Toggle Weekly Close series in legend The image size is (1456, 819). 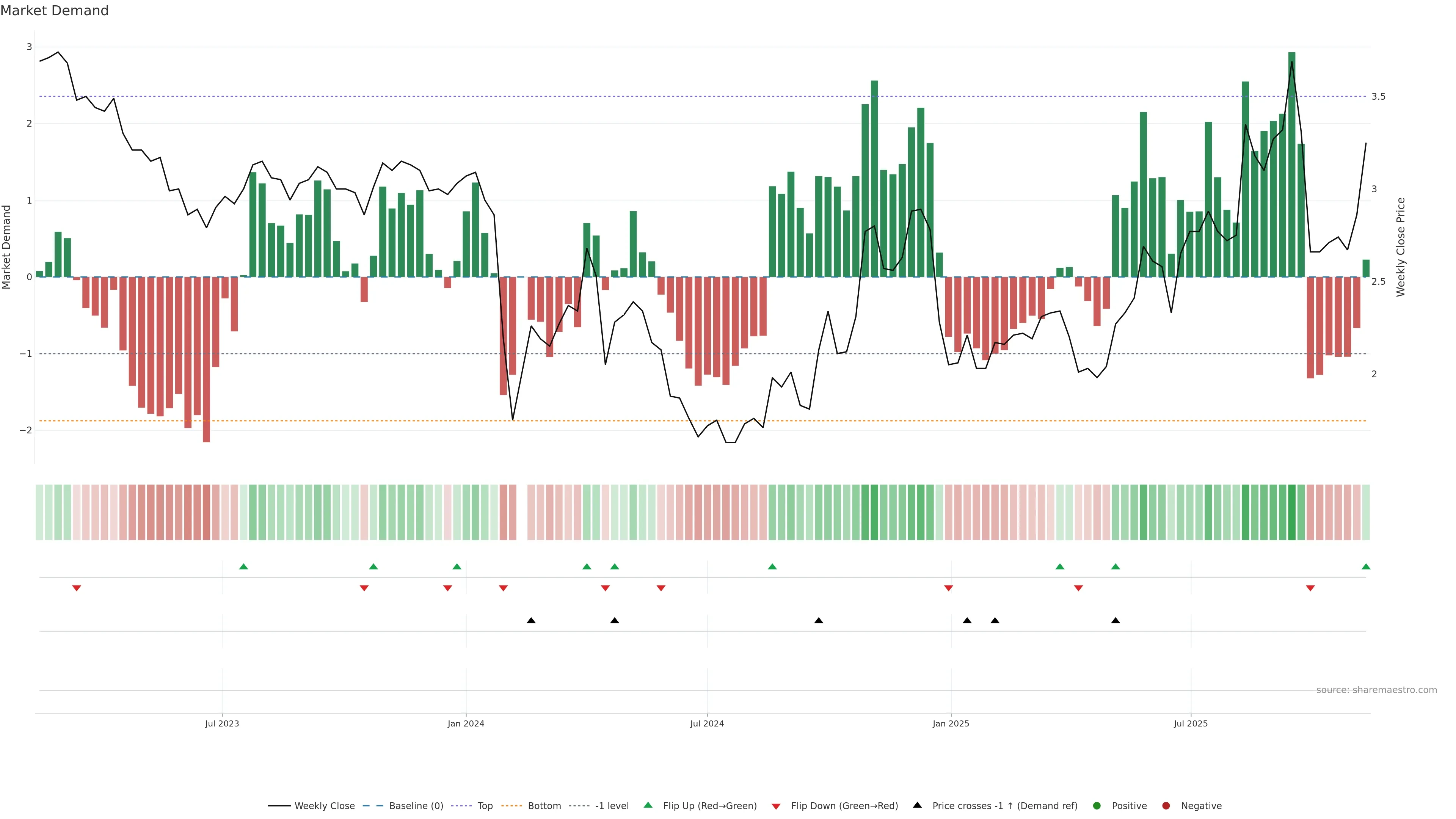(x=325, y=805)
